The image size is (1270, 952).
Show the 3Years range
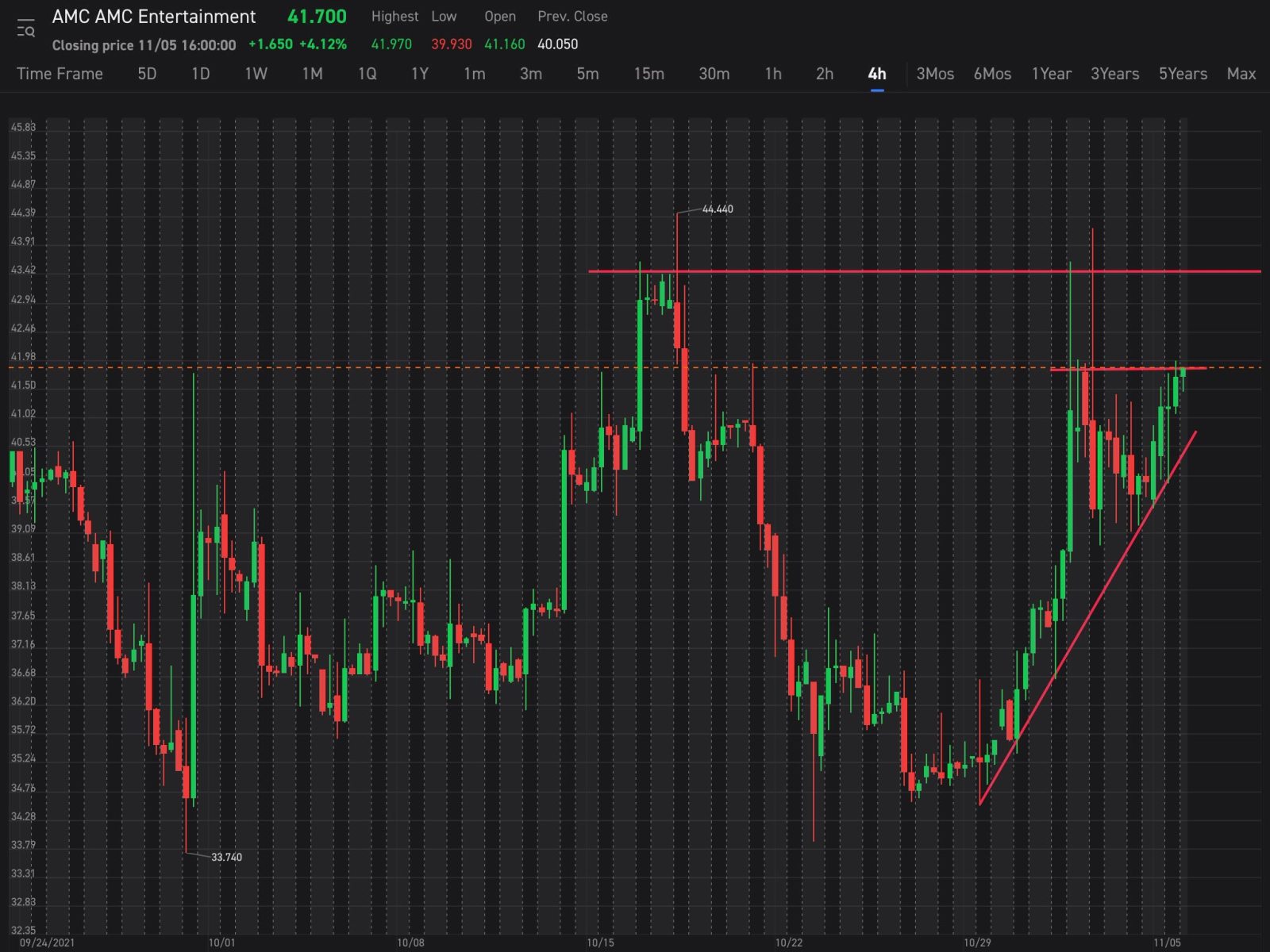(x=1114, y=74)
